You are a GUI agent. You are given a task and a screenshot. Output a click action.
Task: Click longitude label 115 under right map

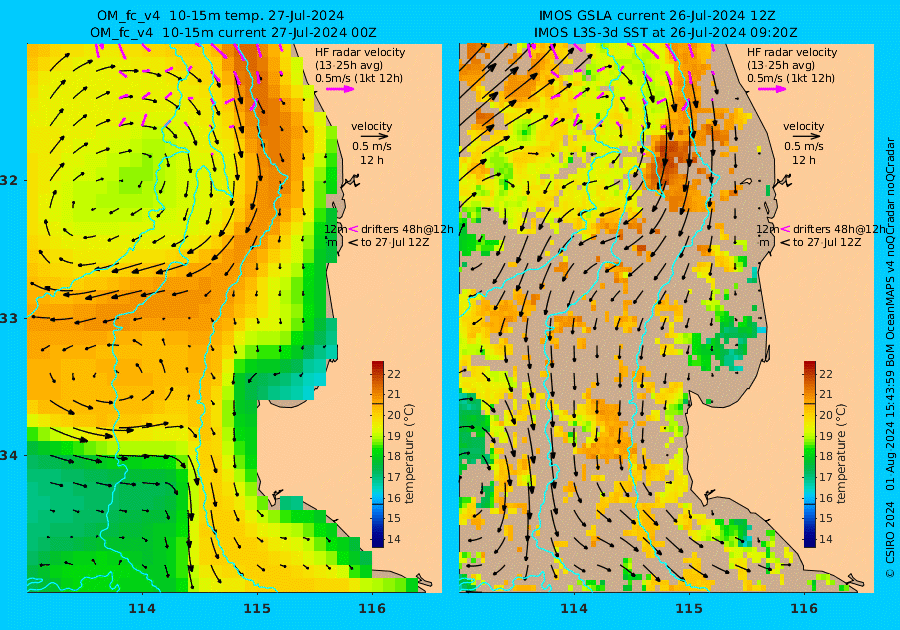(689, 609)
